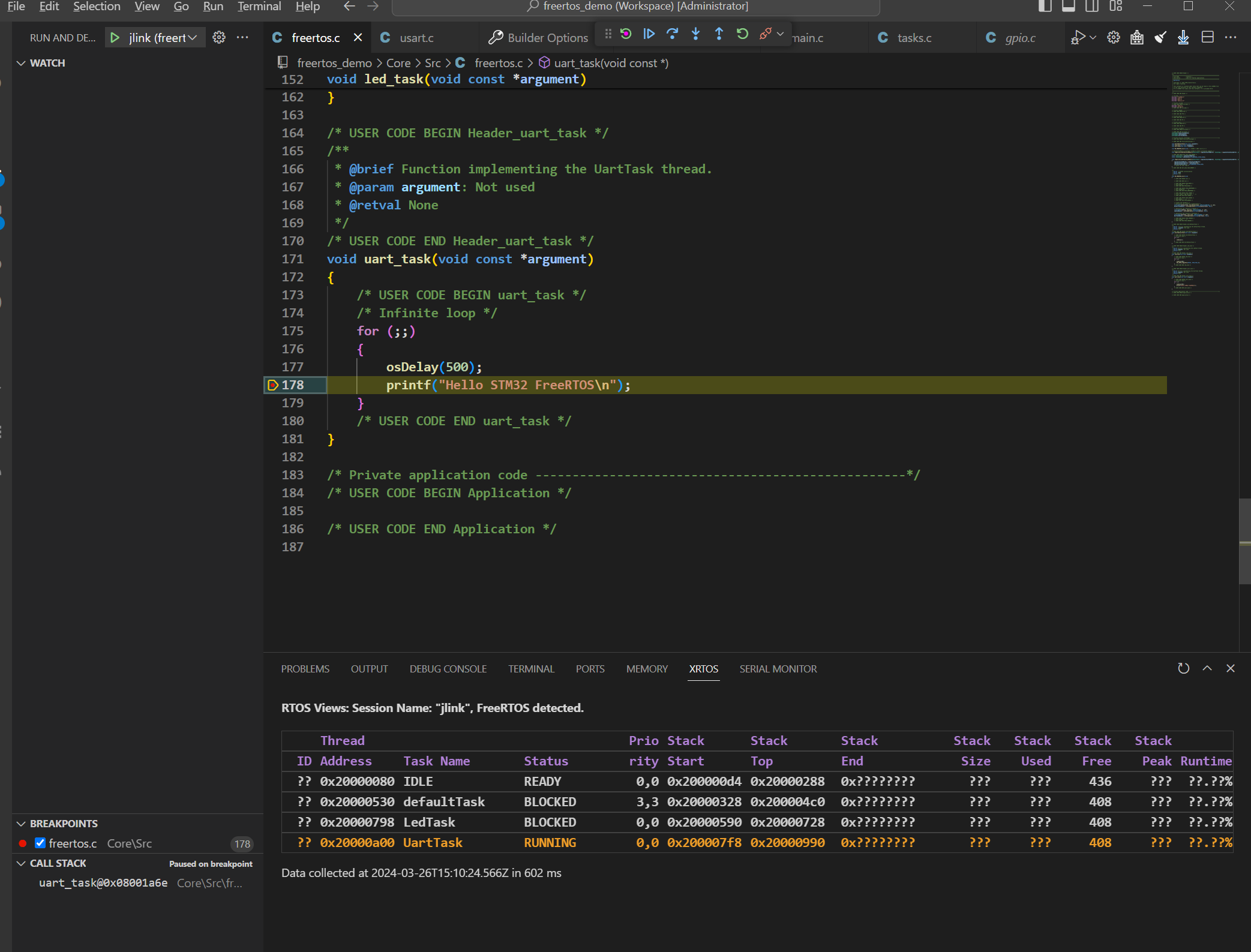1251x952 pixels.
Task: Click the Step Over debug icon
Action: coord(672,34)
